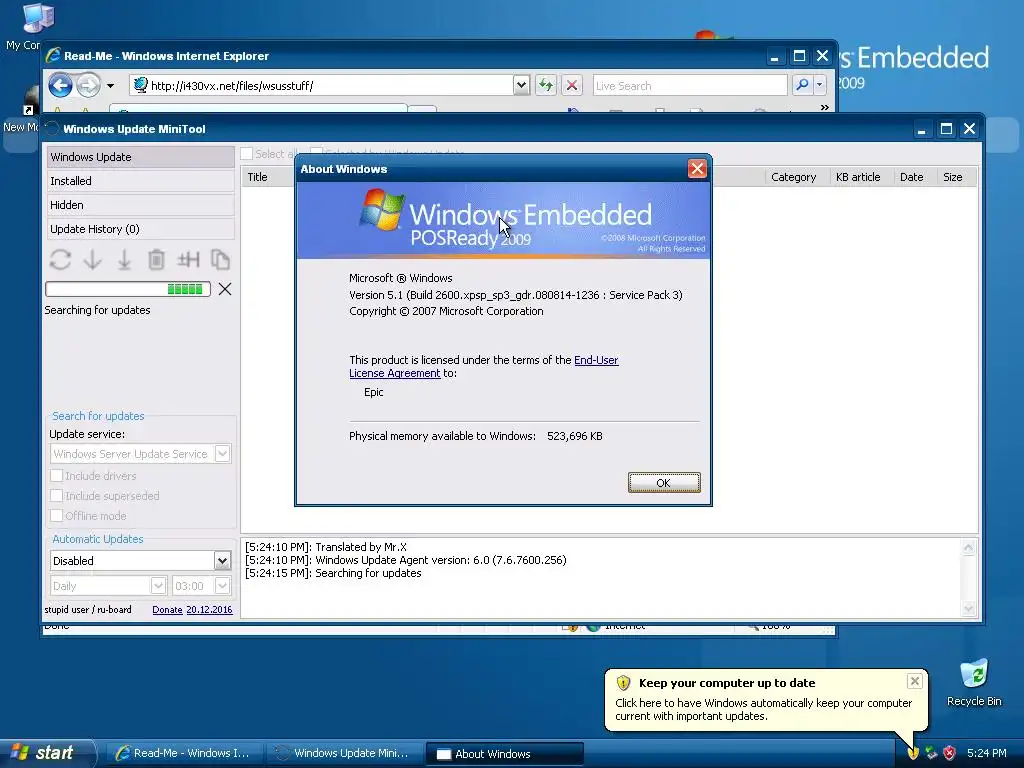Toggle the Include superseded checkbox
1024x768 pixels.
pos(57,496)
